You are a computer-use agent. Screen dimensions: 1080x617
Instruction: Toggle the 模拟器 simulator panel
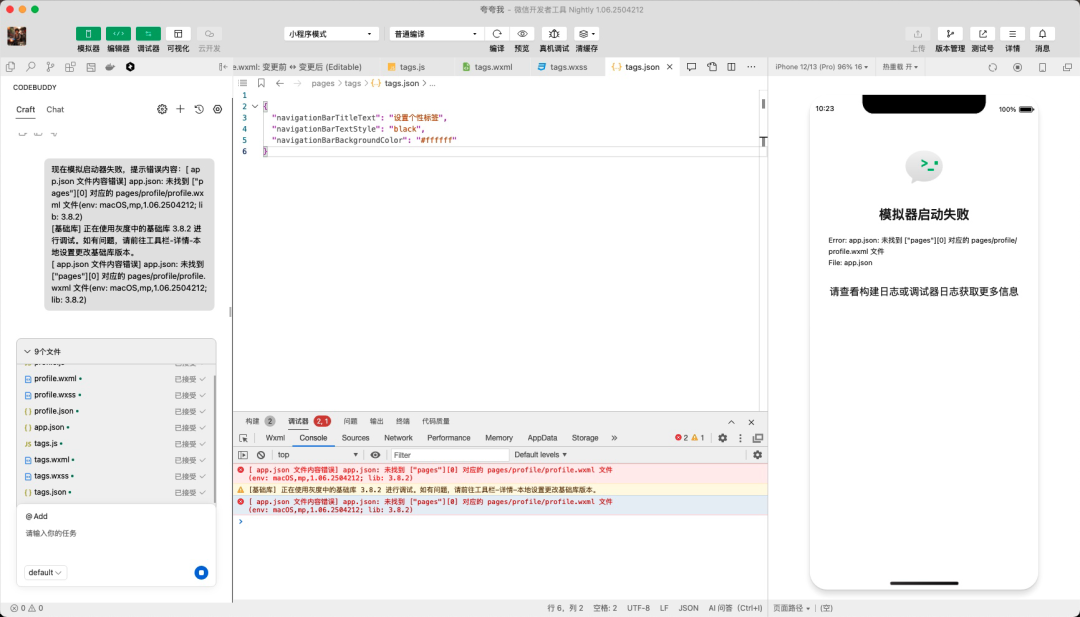88,34
